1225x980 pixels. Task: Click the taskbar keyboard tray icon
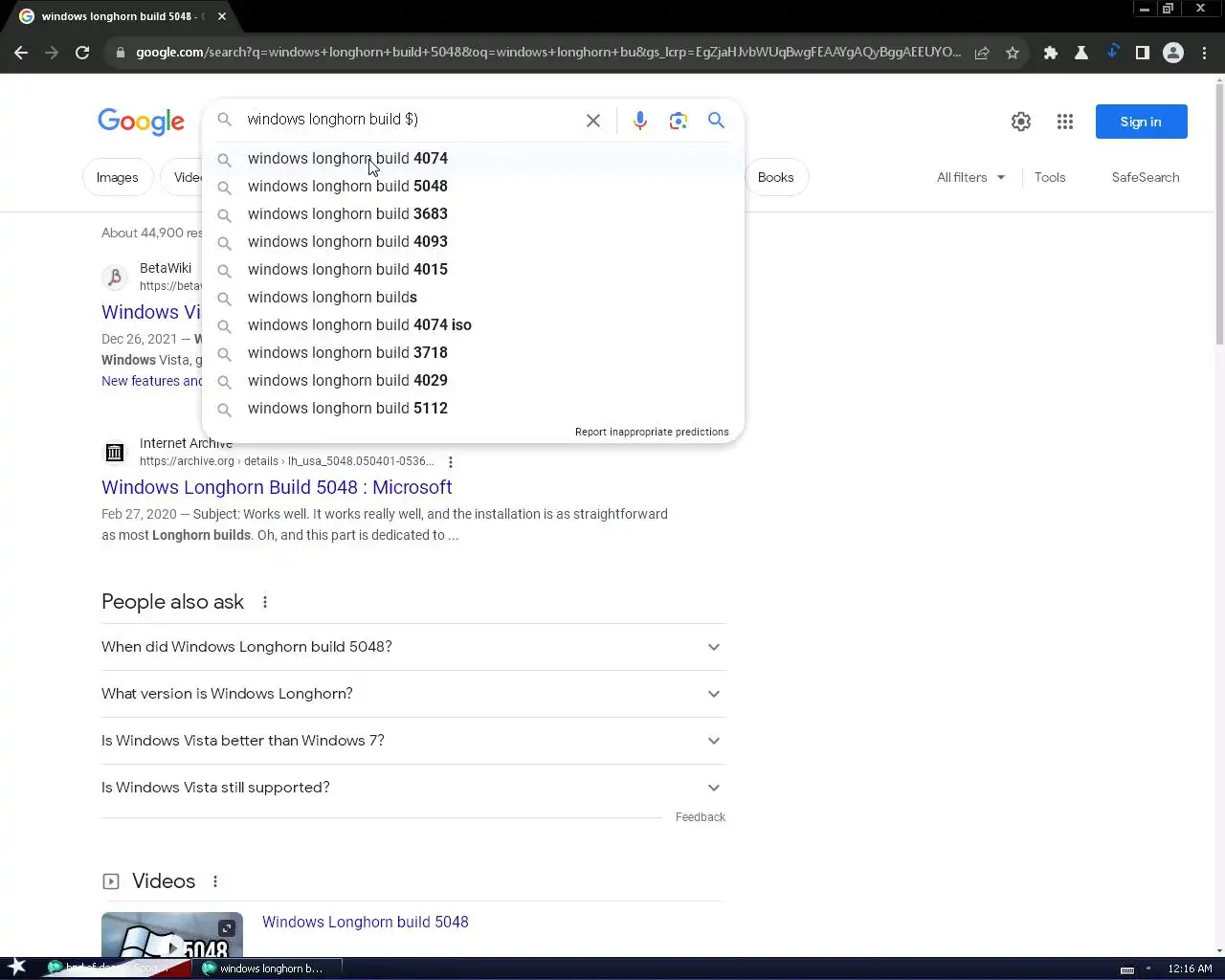pyautogui.click(x=1127, y=969)
